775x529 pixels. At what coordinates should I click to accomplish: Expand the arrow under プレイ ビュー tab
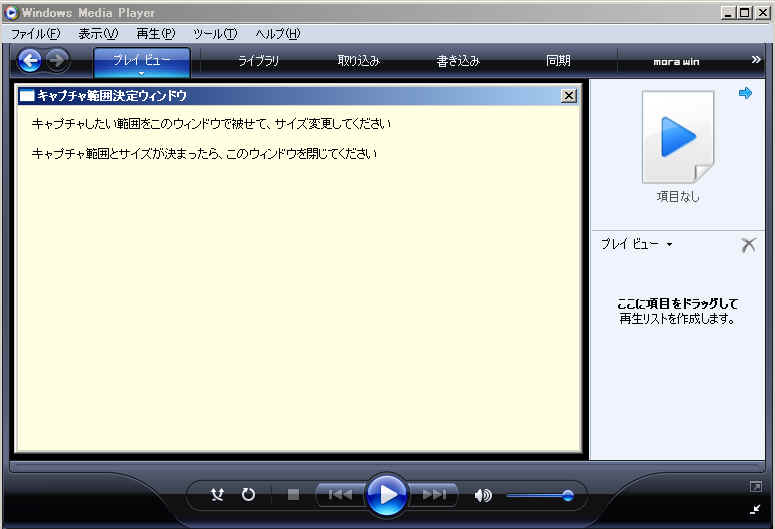(141, 74)
